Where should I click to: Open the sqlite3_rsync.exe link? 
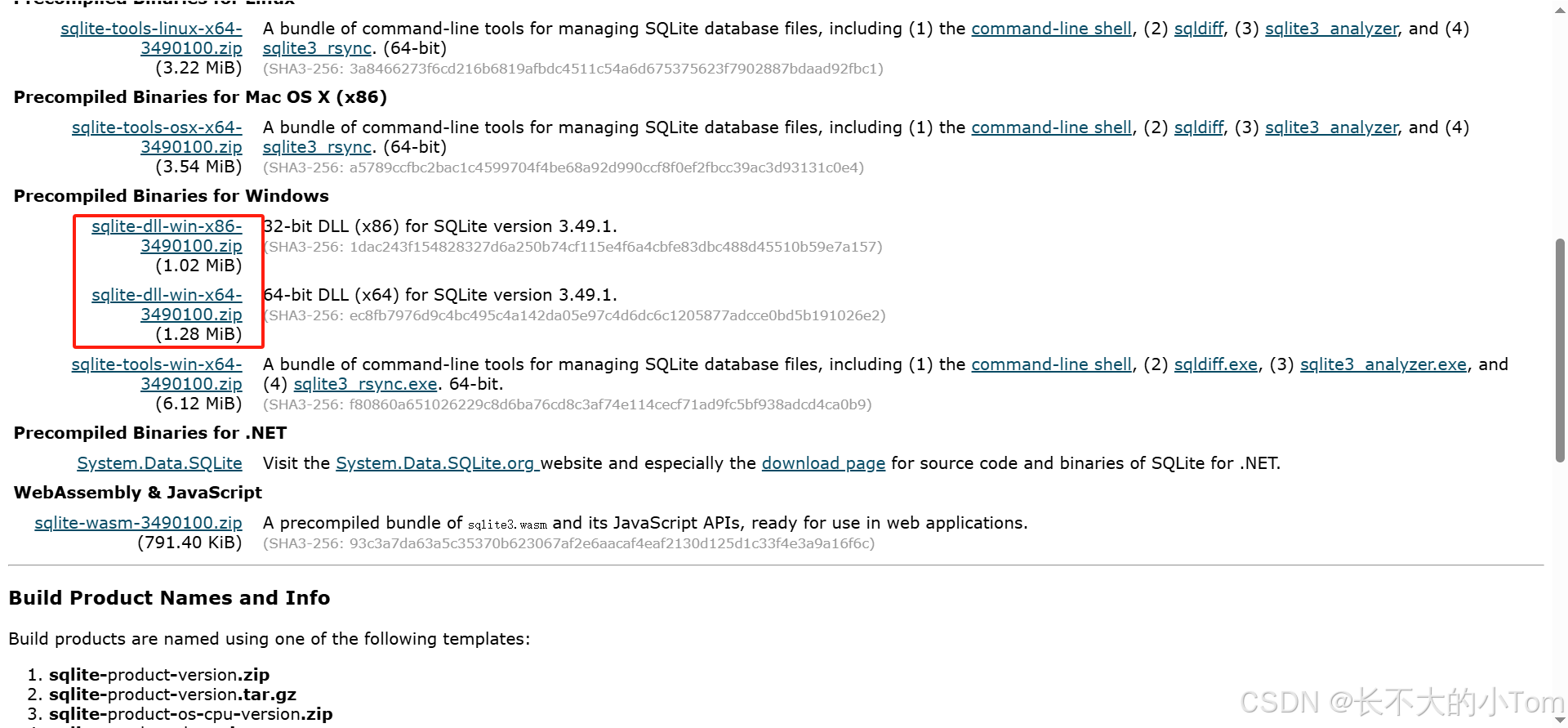364,383
